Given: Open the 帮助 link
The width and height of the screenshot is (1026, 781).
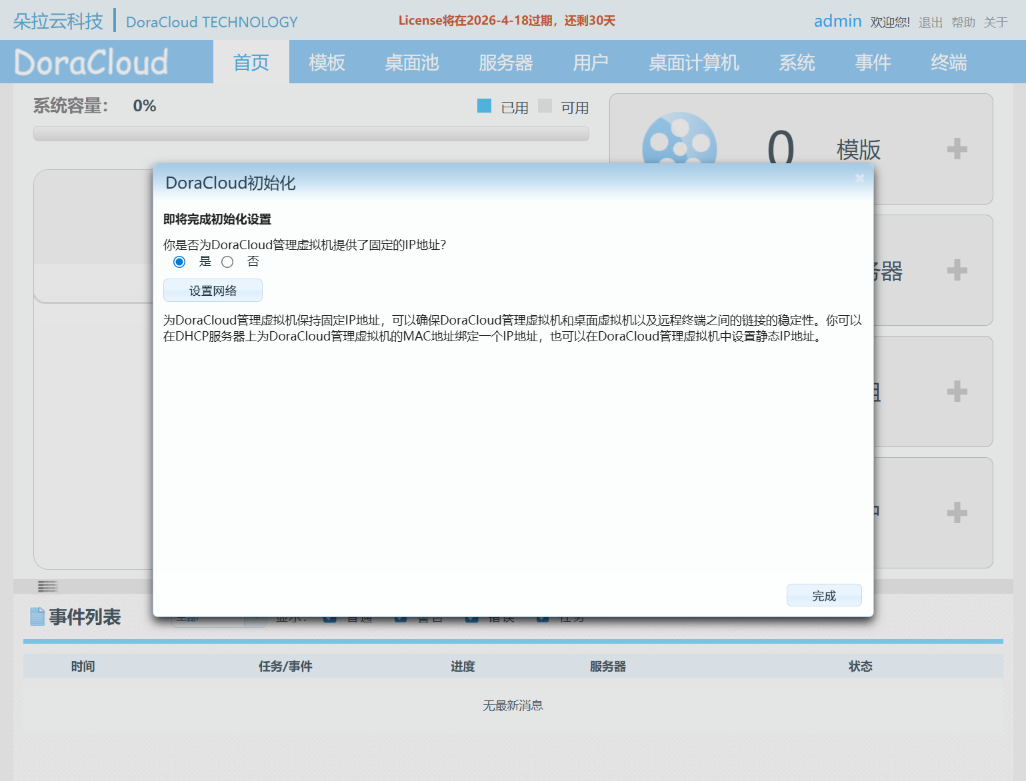Looking at the screenshot, I should tap(963, 22).
